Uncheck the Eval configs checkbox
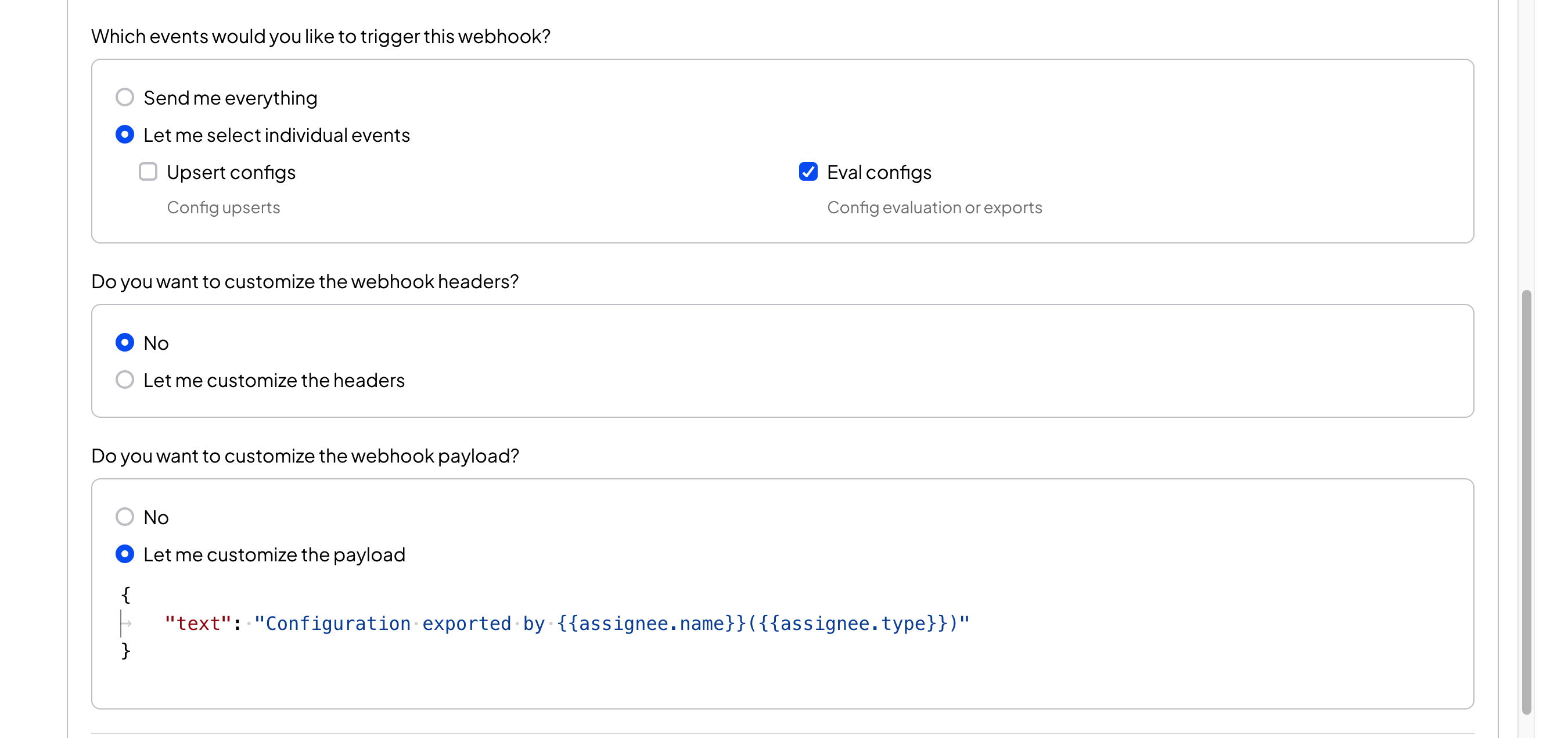The image size is (1568, 738). (x=808, y=171)
